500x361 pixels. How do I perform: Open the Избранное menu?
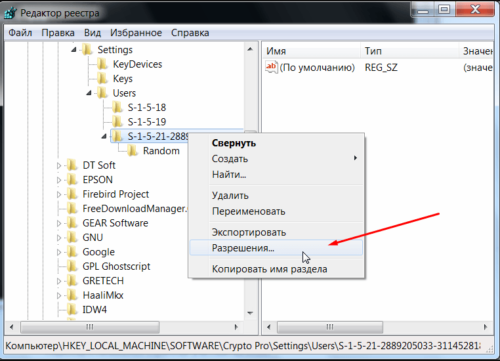pos(136,33)
